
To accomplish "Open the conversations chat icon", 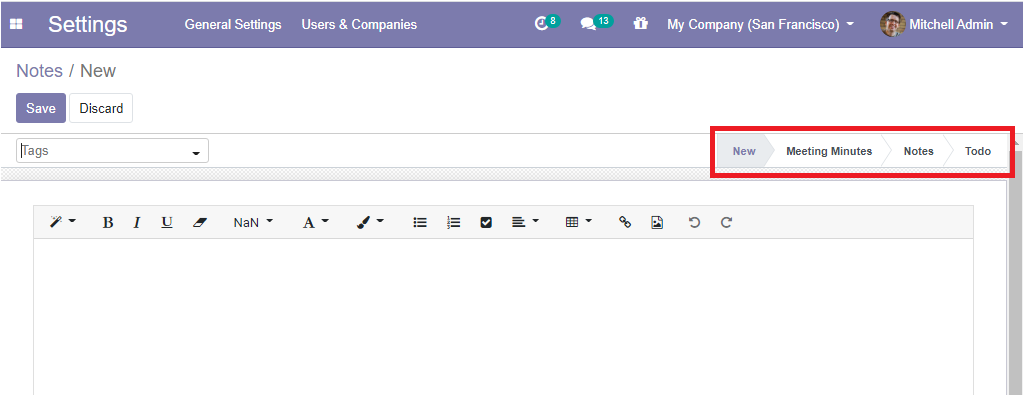I will click(588, 24).
